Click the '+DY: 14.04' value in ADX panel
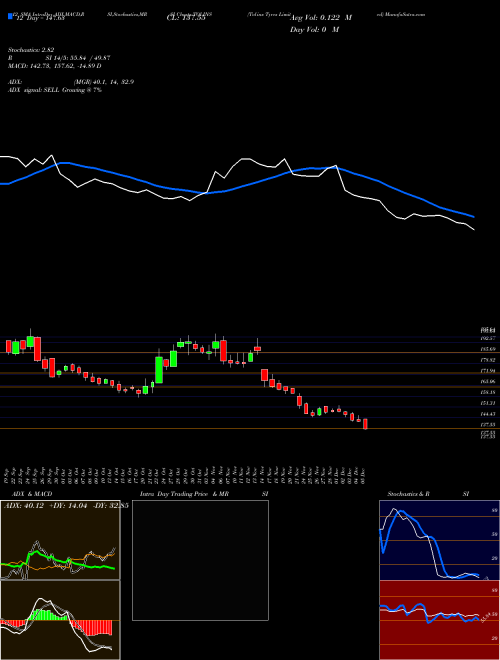 (68, 506)
